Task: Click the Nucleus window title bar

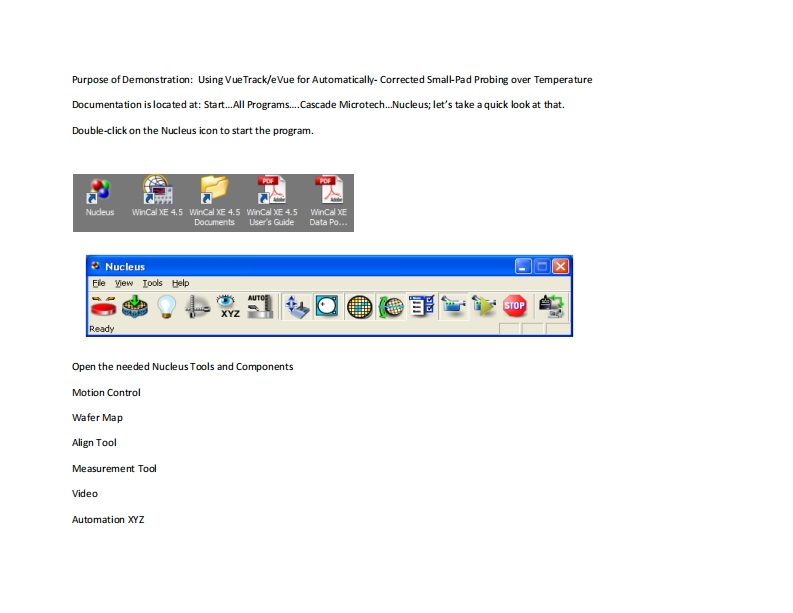Action: pos(300,266)
